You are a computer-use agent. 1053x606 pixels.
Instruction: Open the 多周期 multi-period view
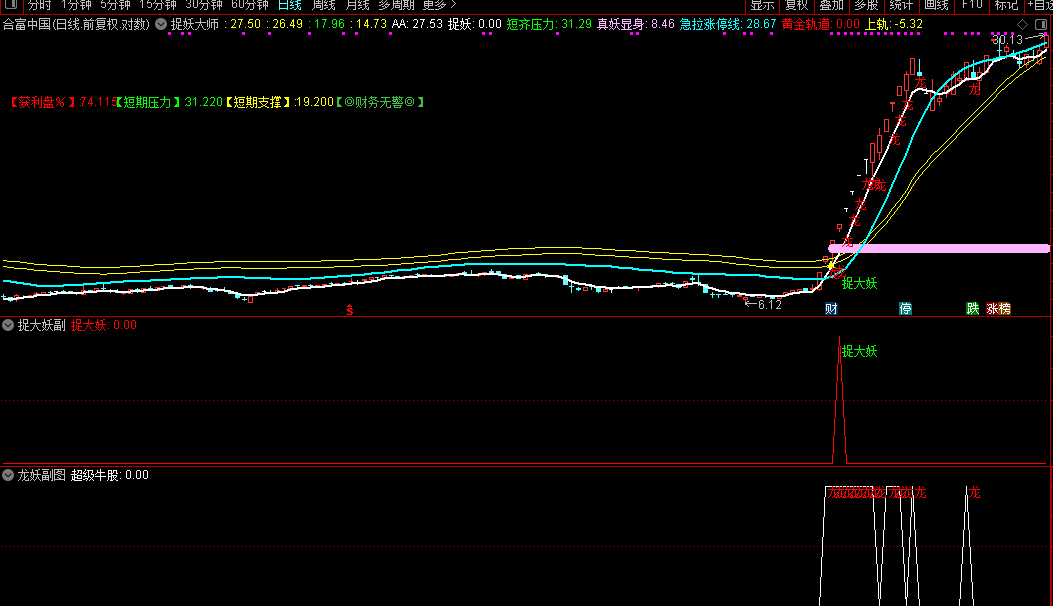pos(396,5)
